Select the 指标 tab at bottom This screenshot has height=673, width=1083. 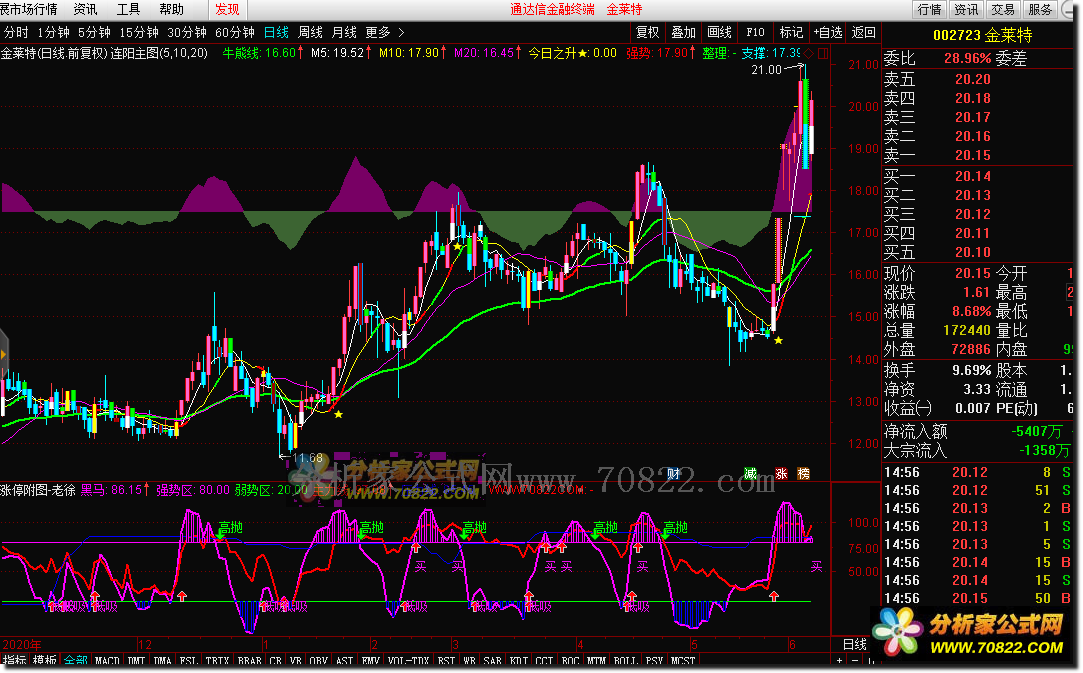[x=15, y=661]
